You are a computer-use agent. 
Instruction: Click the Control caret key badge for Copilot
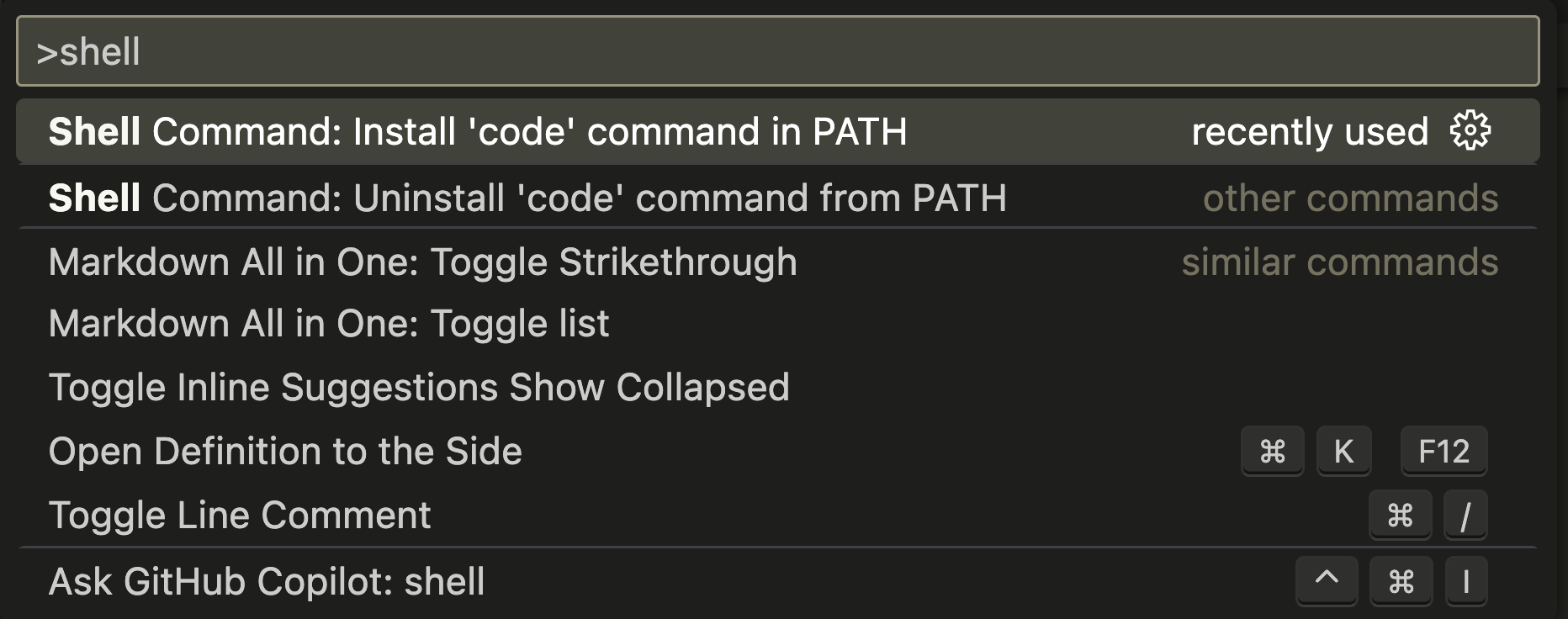click(1327, 581)
